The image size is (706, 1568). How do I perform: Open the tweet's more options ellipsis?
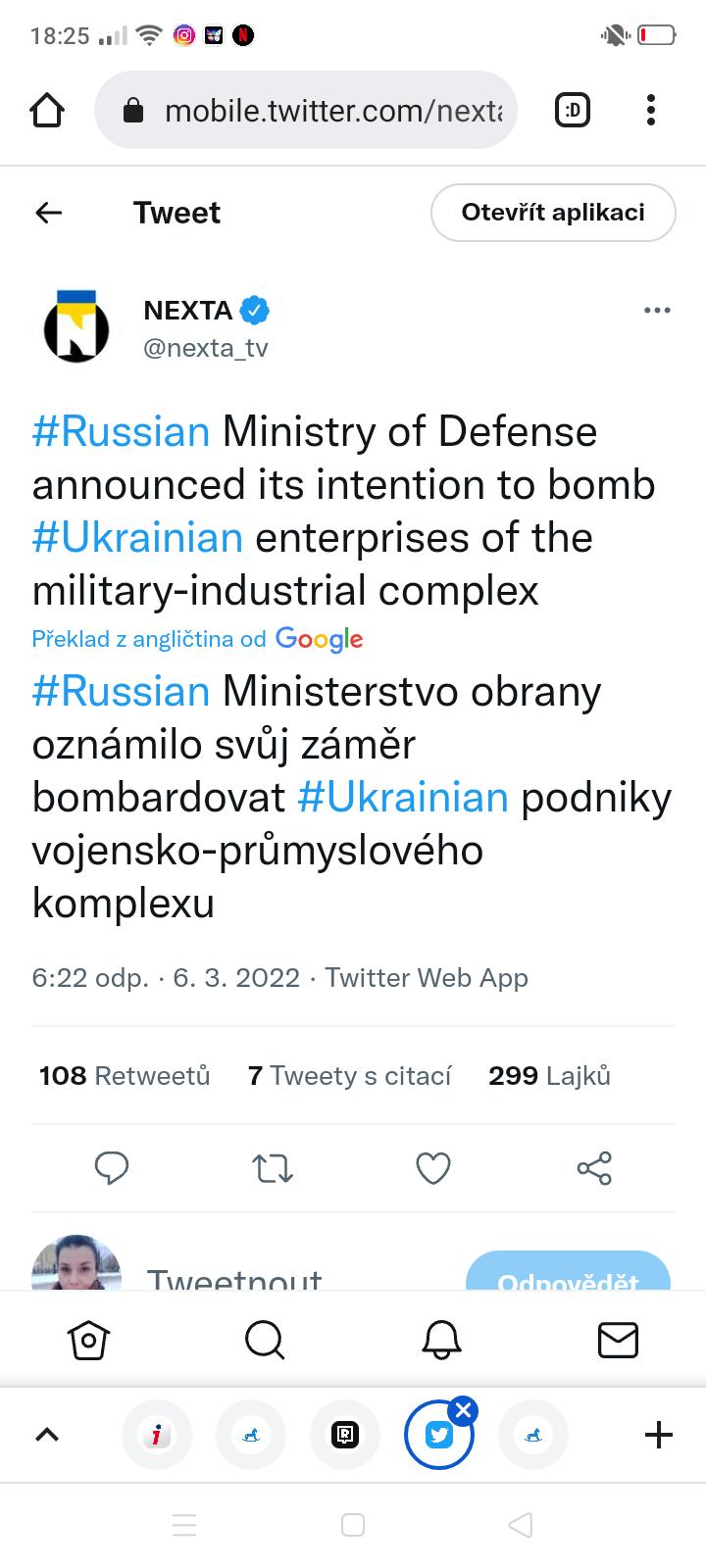[x=657, y=311]
